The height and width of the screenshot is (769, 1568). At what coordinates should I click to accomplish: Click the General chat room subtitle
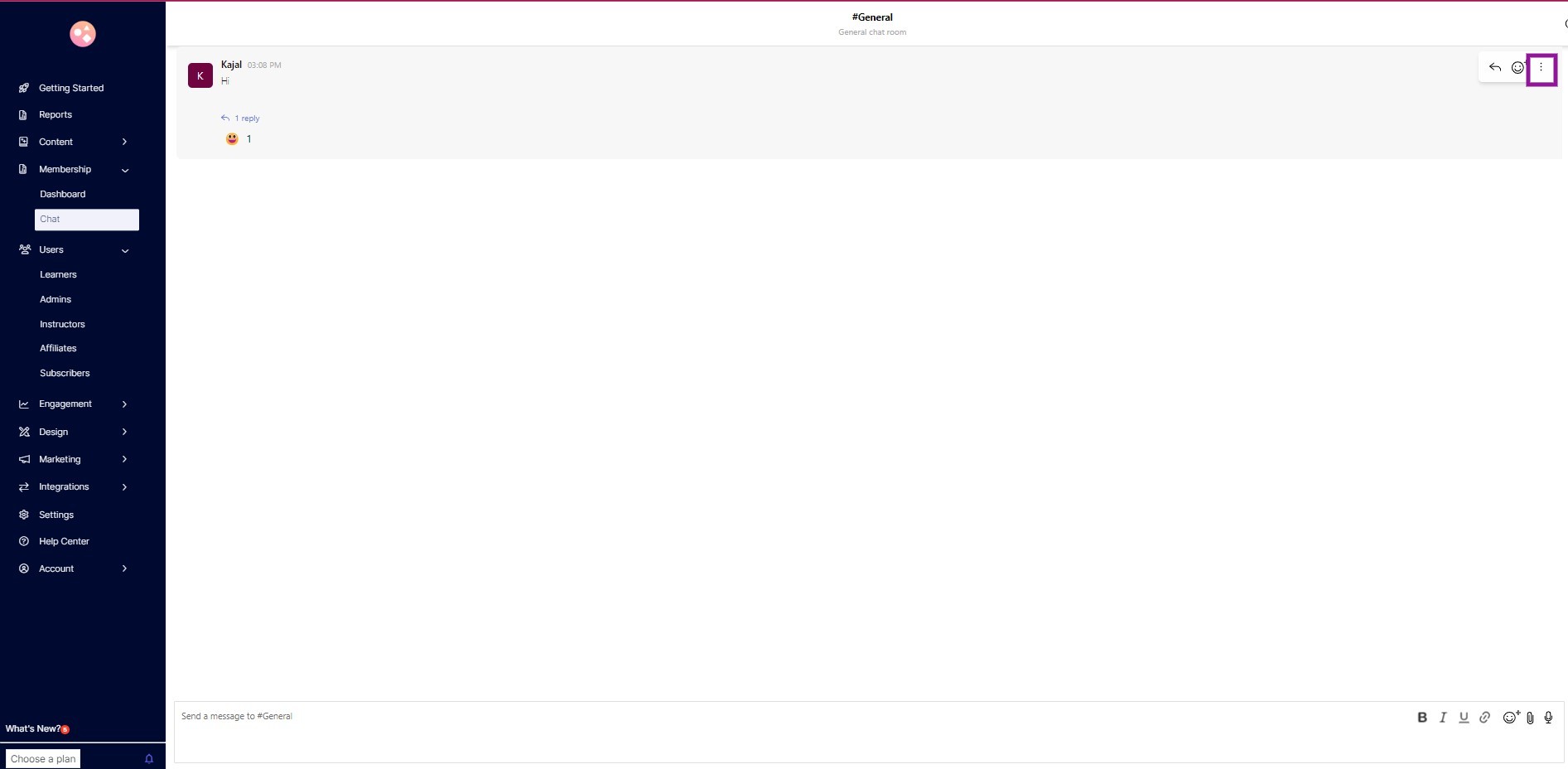coord(872,32)
